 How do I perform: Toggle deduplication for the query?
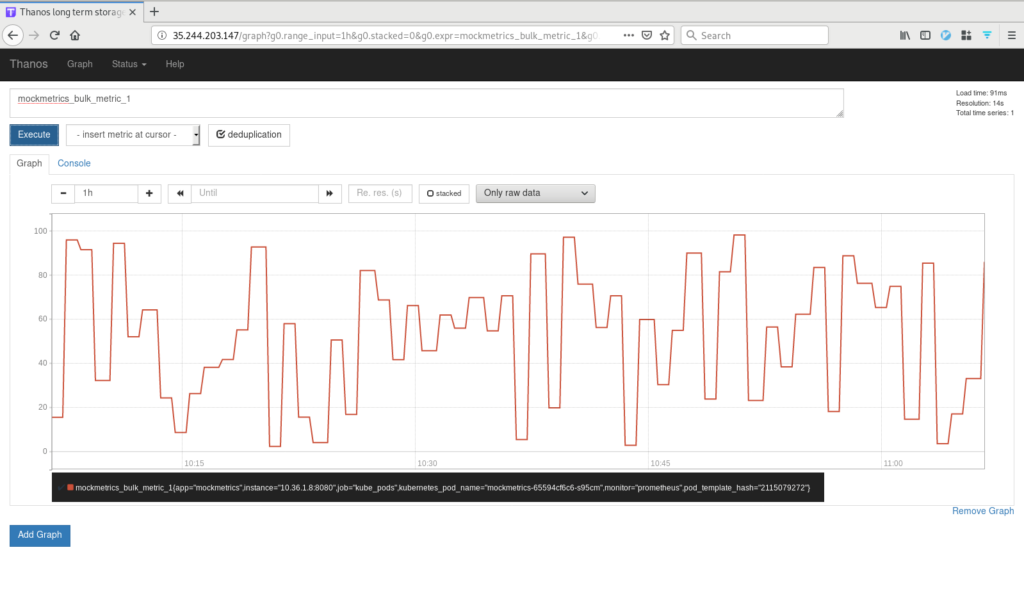point(248,134)
